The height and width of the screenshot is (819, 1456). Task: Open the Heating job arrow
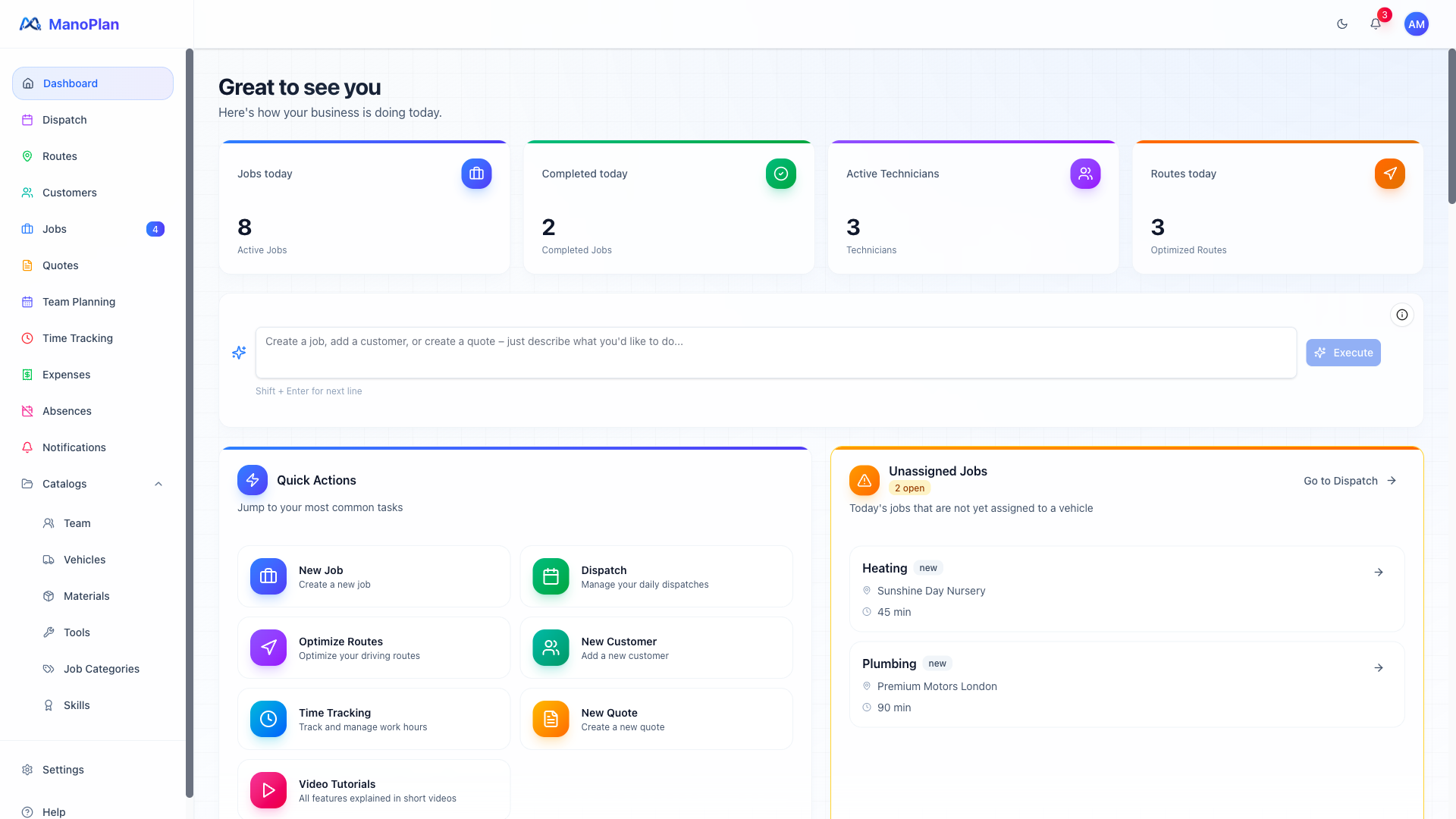(1378, 573)
